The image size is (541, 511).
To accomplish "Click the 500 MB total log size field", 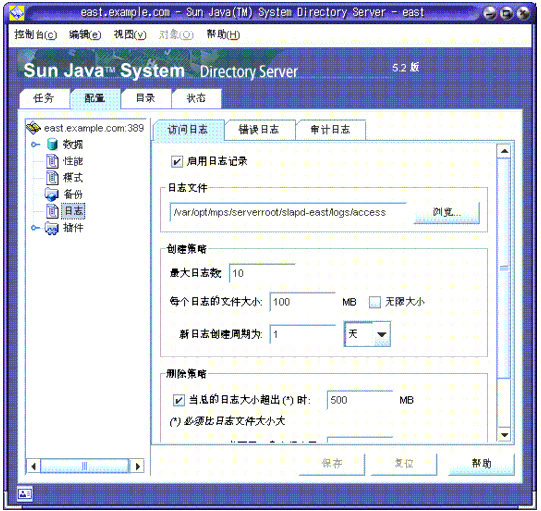I will [x=360, y=400].
